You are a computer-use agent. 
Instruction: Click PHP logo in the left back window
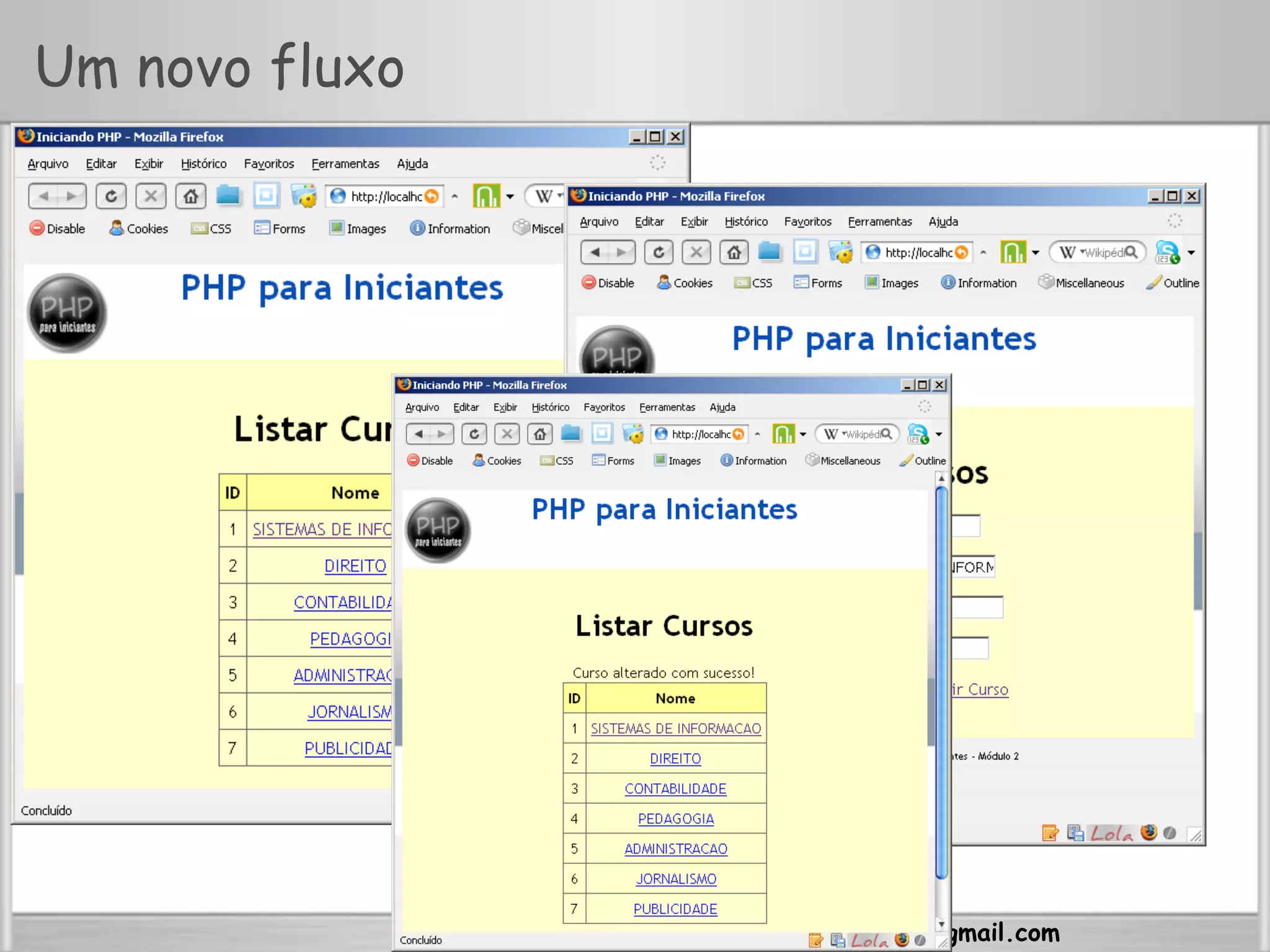[67, 314]
